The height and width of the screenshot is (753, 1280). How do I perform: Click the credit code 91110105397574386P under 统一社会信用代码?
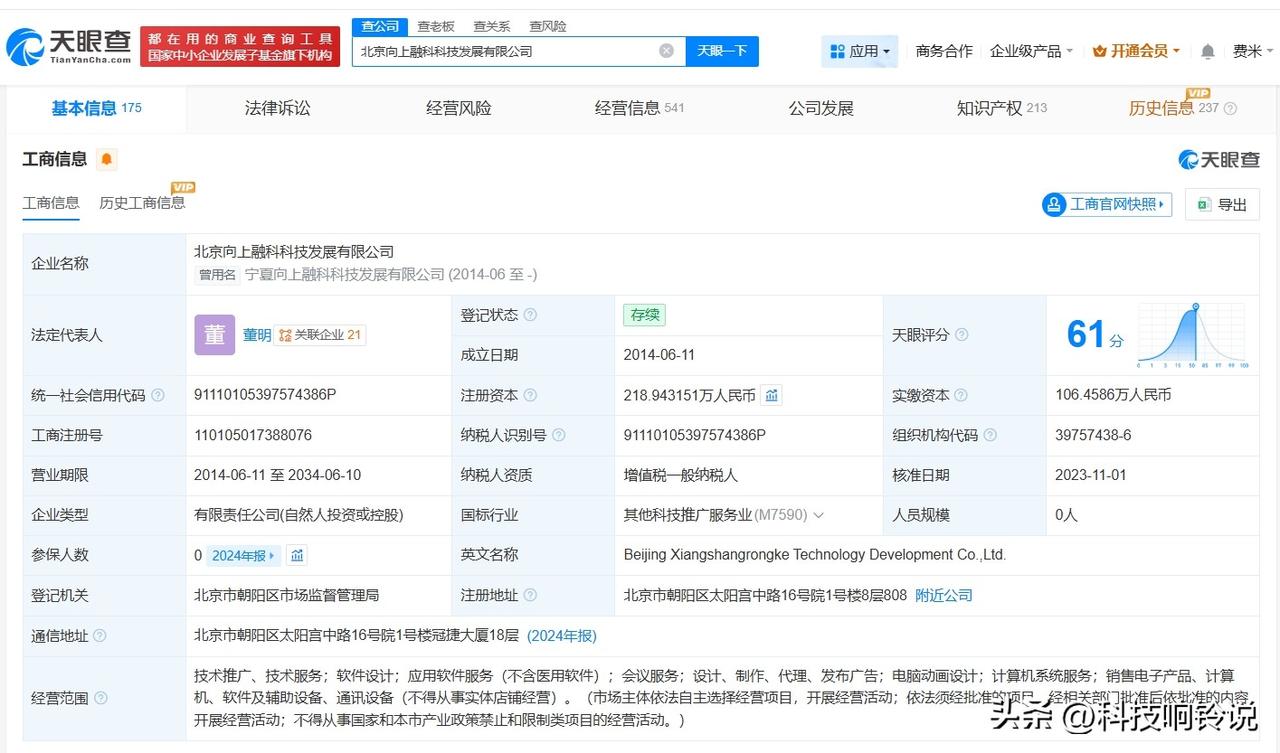[265, 395]
